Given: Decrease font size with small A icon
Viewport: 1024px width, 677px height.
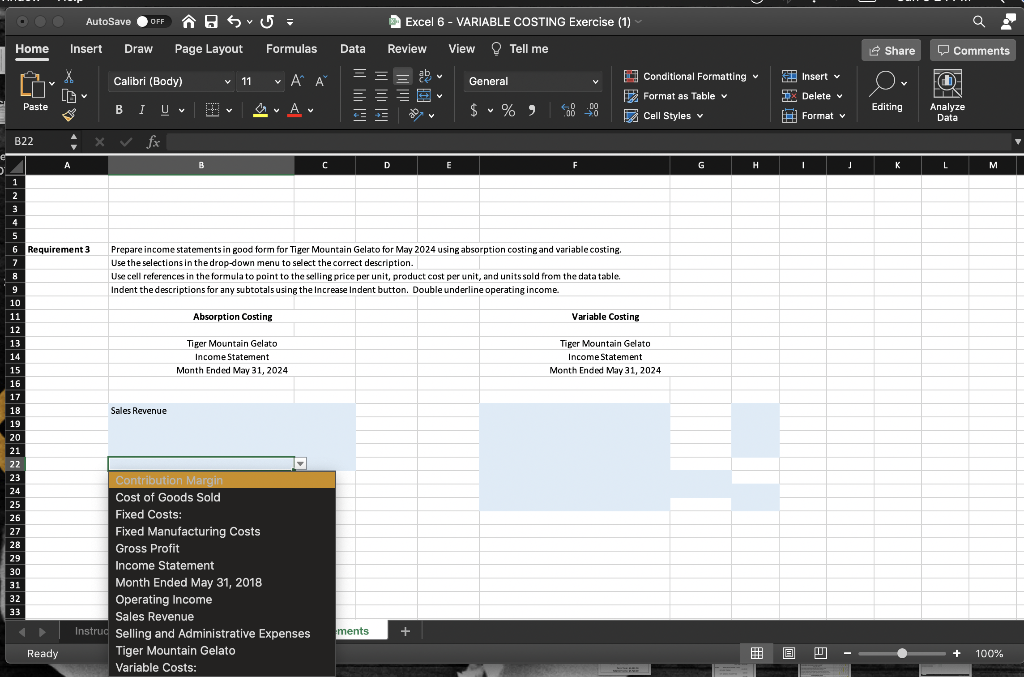Looking at the screenshot, I should click(321, 81).
